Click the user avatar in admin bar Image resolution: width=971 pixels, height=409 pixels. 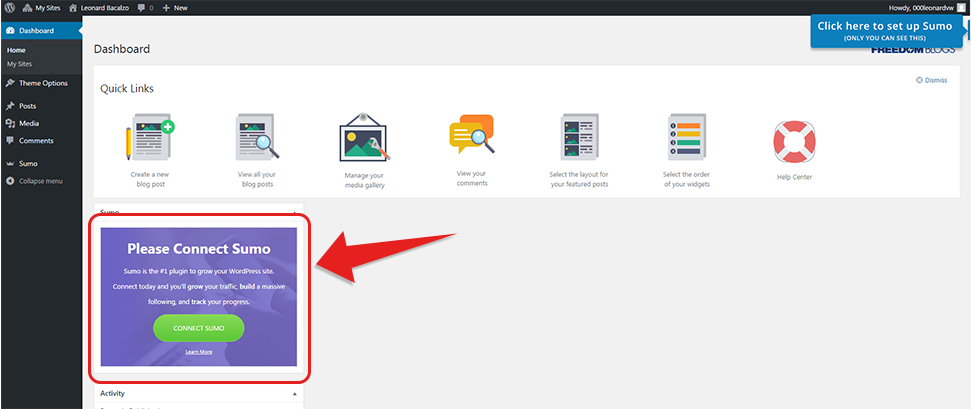961,8
